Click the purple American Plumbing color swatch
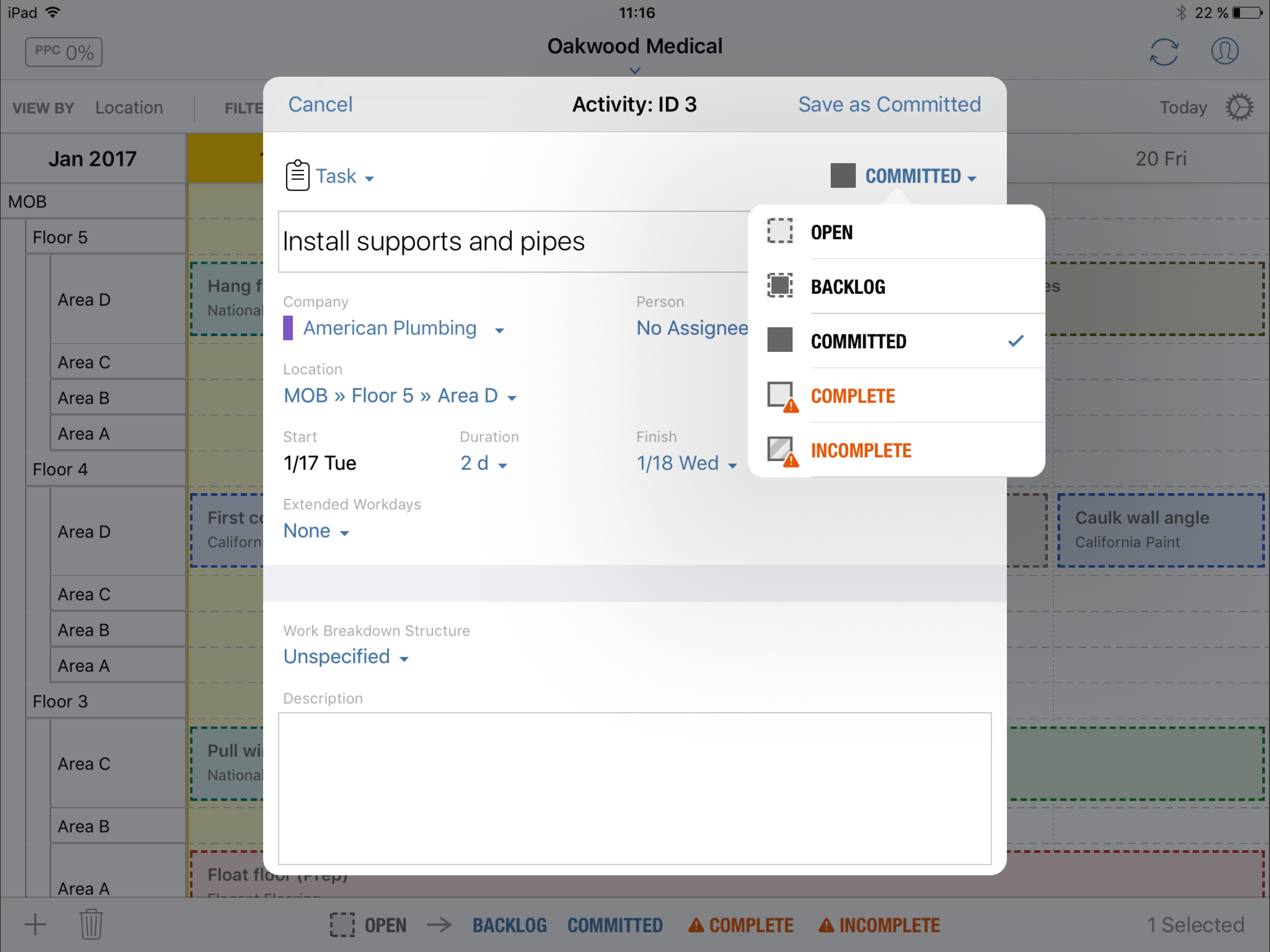Viewport: 1270px width, 952px height. [x=288, y=329]
